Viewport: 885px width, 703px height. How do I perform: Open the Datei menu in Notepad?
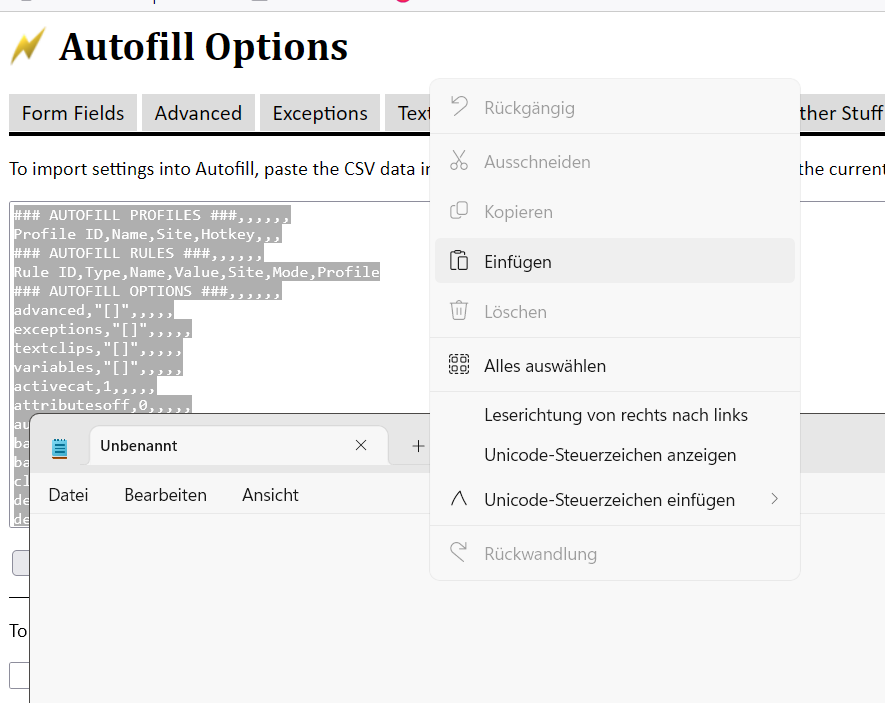[x=68, y=495]
